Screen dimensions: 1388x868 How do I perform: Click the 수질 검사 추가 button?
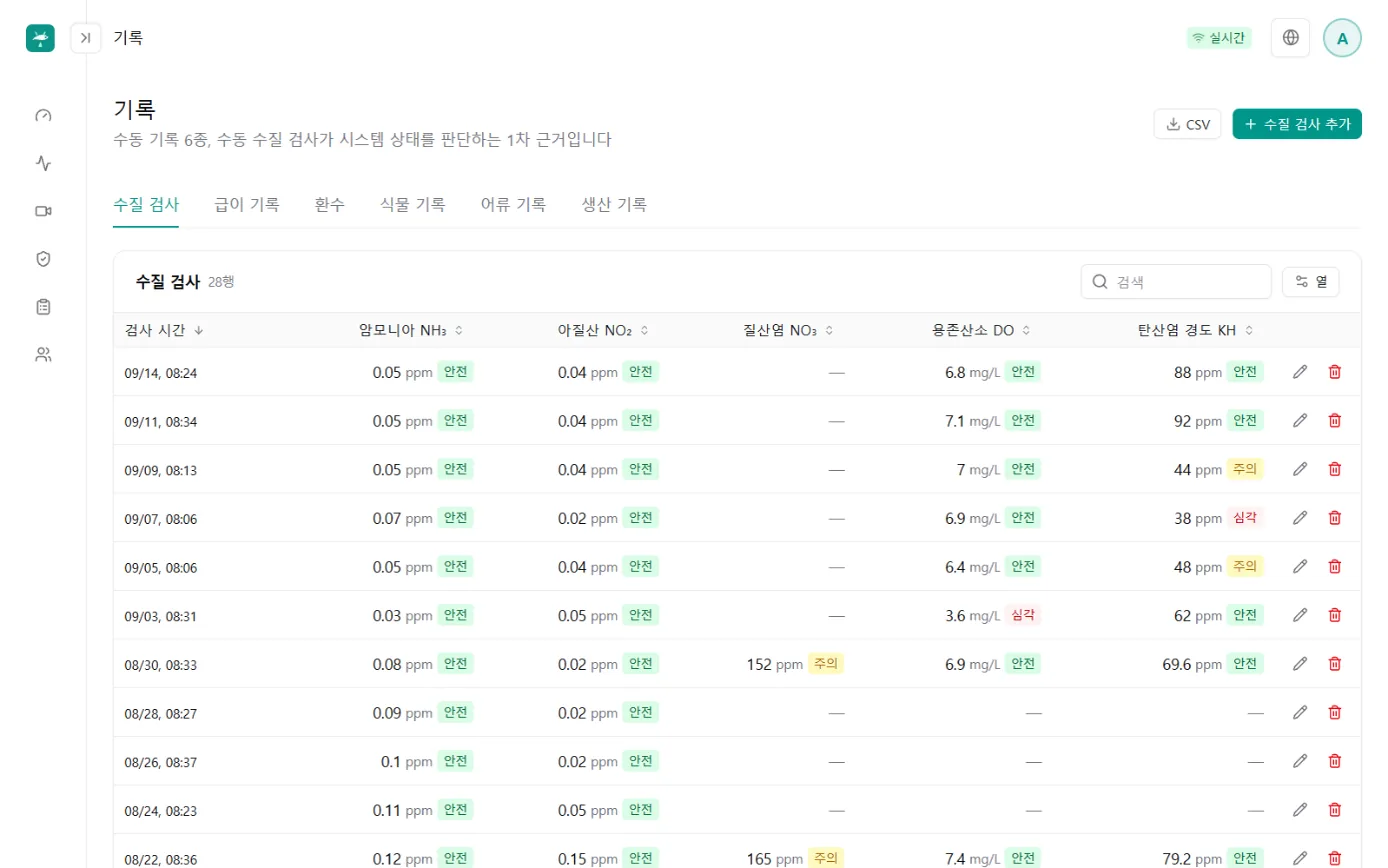coord(1297,124)
